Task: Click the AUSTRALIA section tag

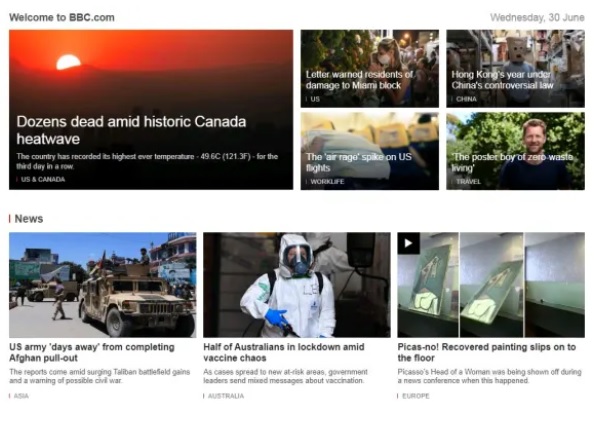Action: (x=226, y=396)
